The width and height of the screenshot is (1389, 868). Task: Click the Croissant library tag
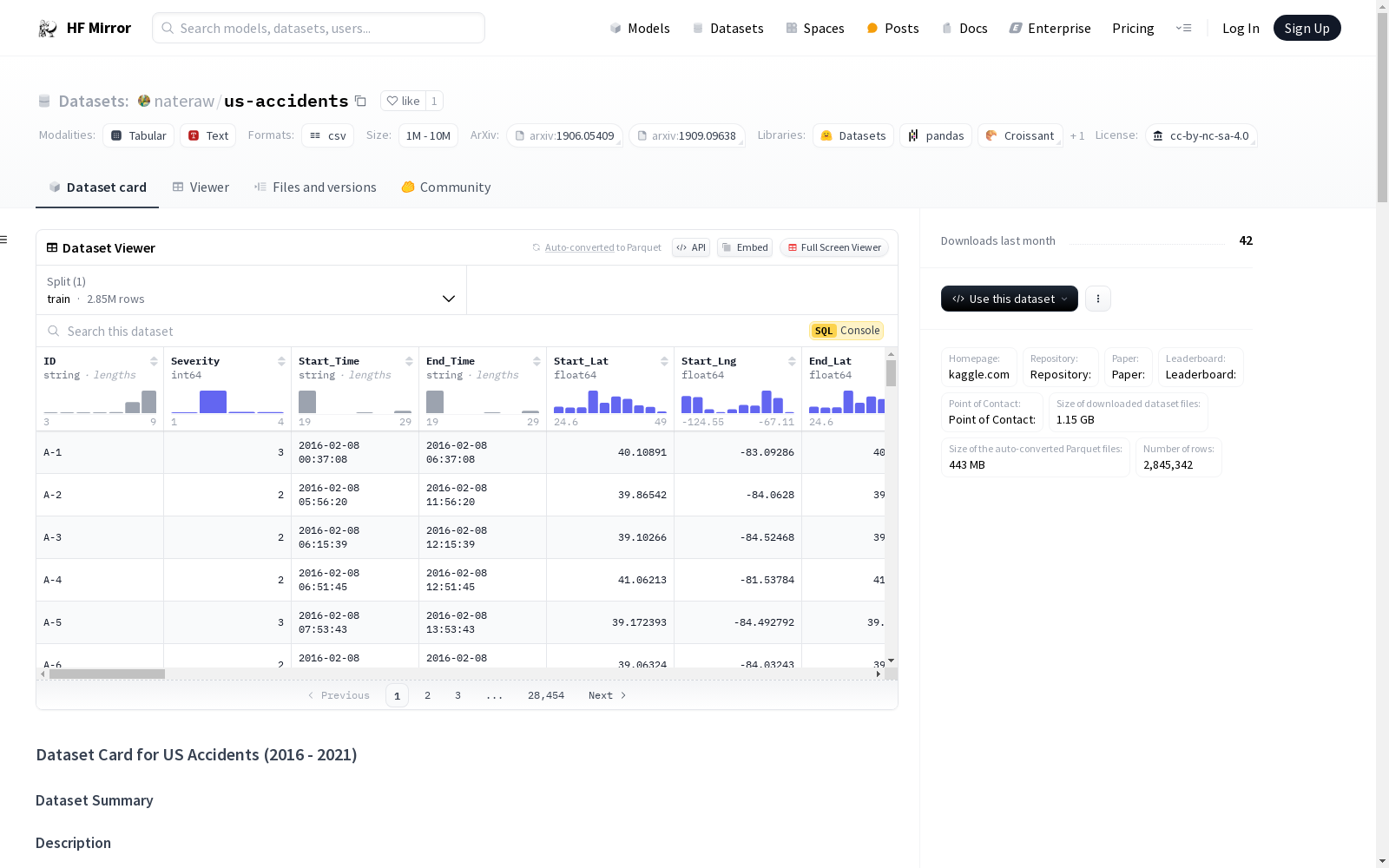click(1020, 135)
